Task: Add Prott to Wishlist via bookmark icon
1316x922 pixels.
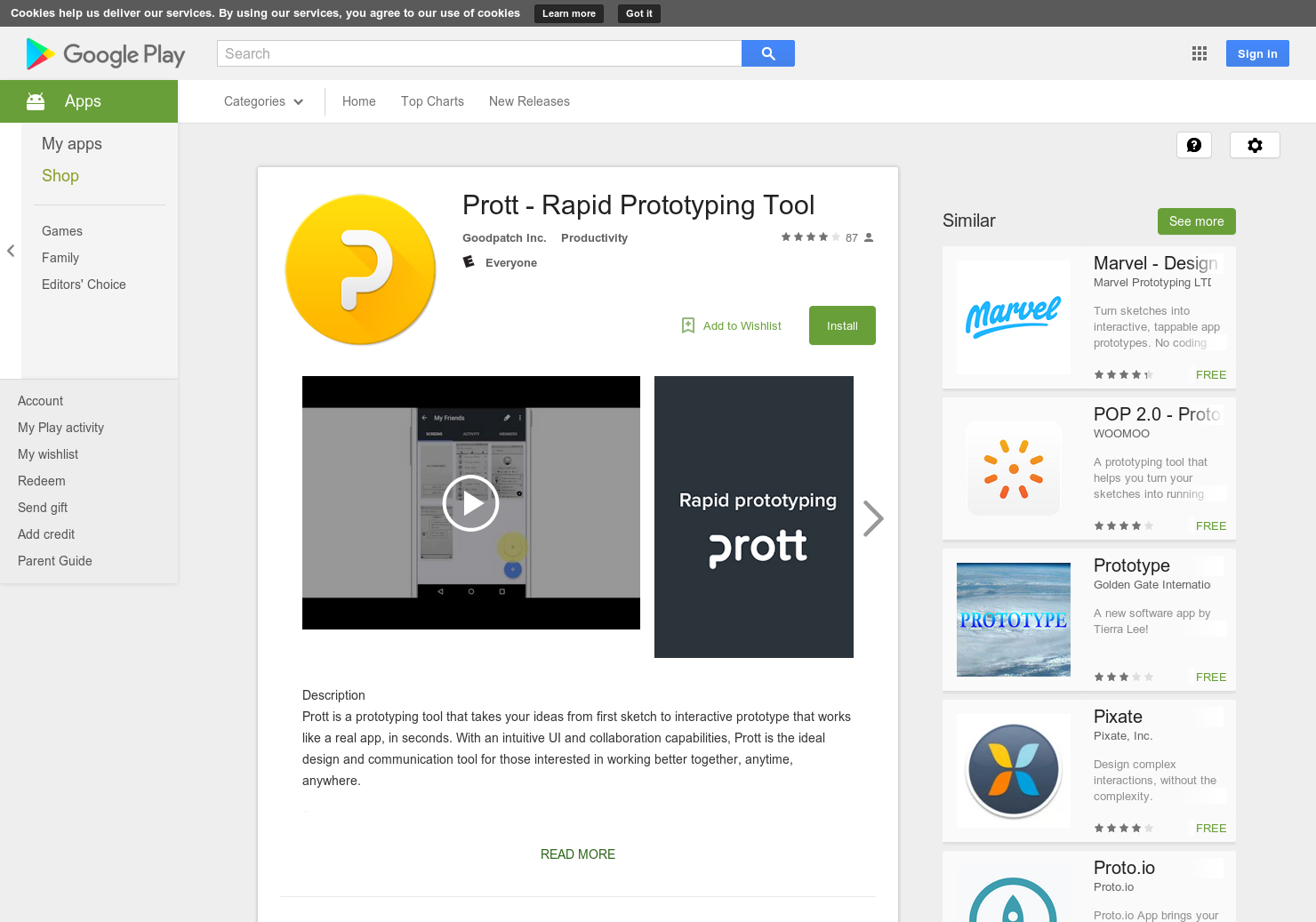Action: pos(687,325)
